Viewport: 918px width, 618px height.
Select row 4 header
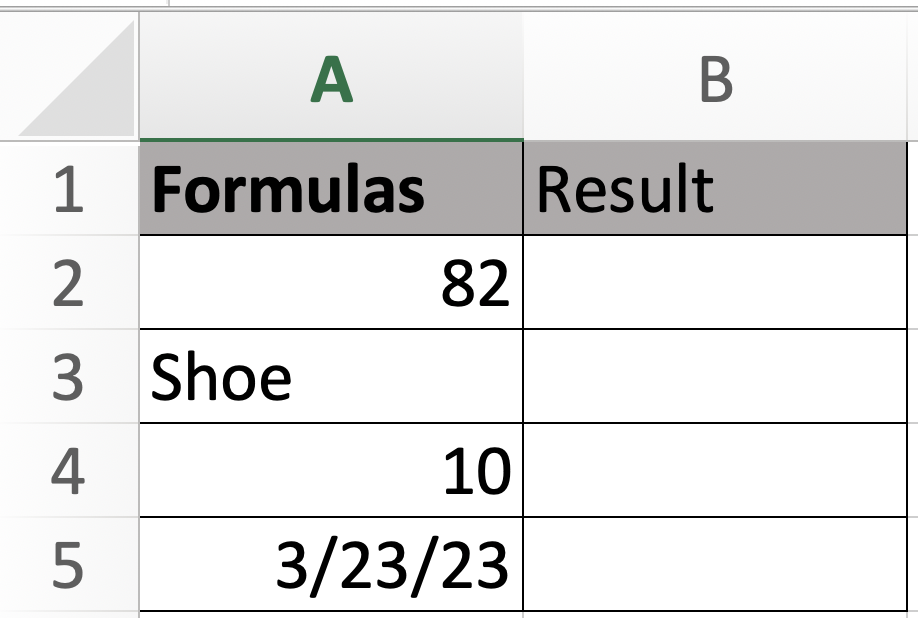[68, 472]
